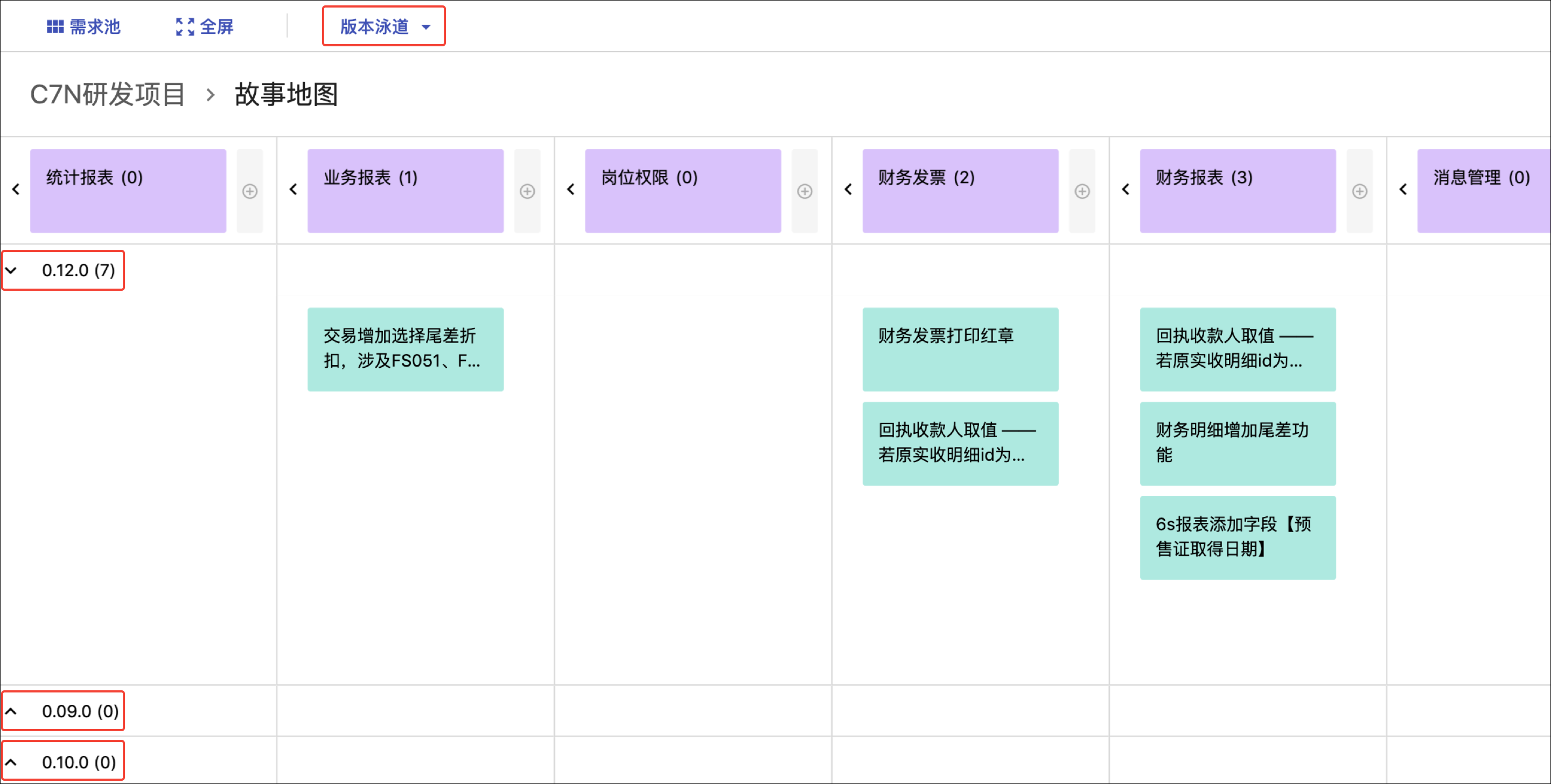Collapse the 财务发票 column with its chevron
This screenshot has height=784, width=1551.
tap(848, 190)
